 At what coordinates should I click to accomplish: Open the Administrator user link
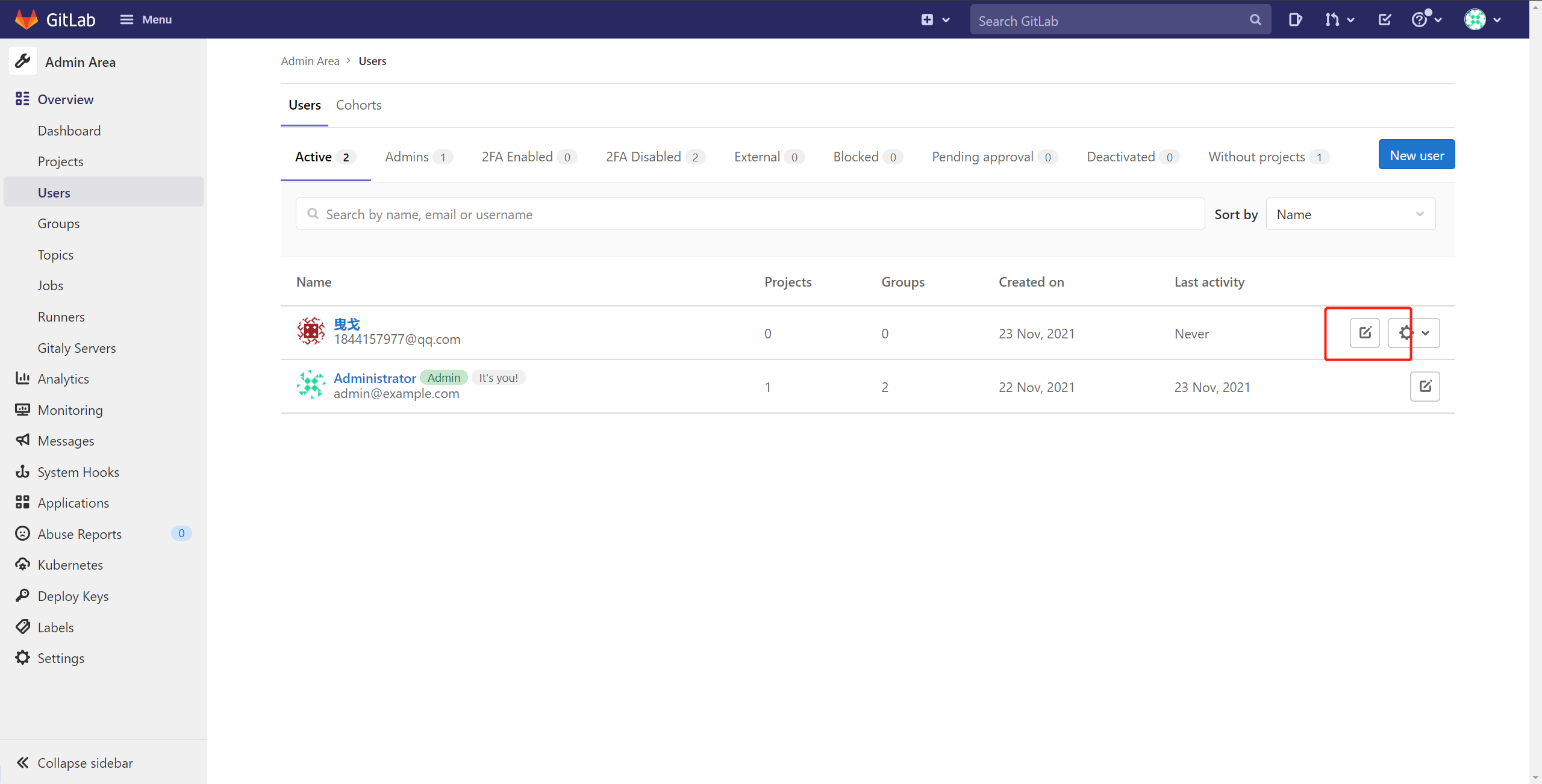(375, 378)
